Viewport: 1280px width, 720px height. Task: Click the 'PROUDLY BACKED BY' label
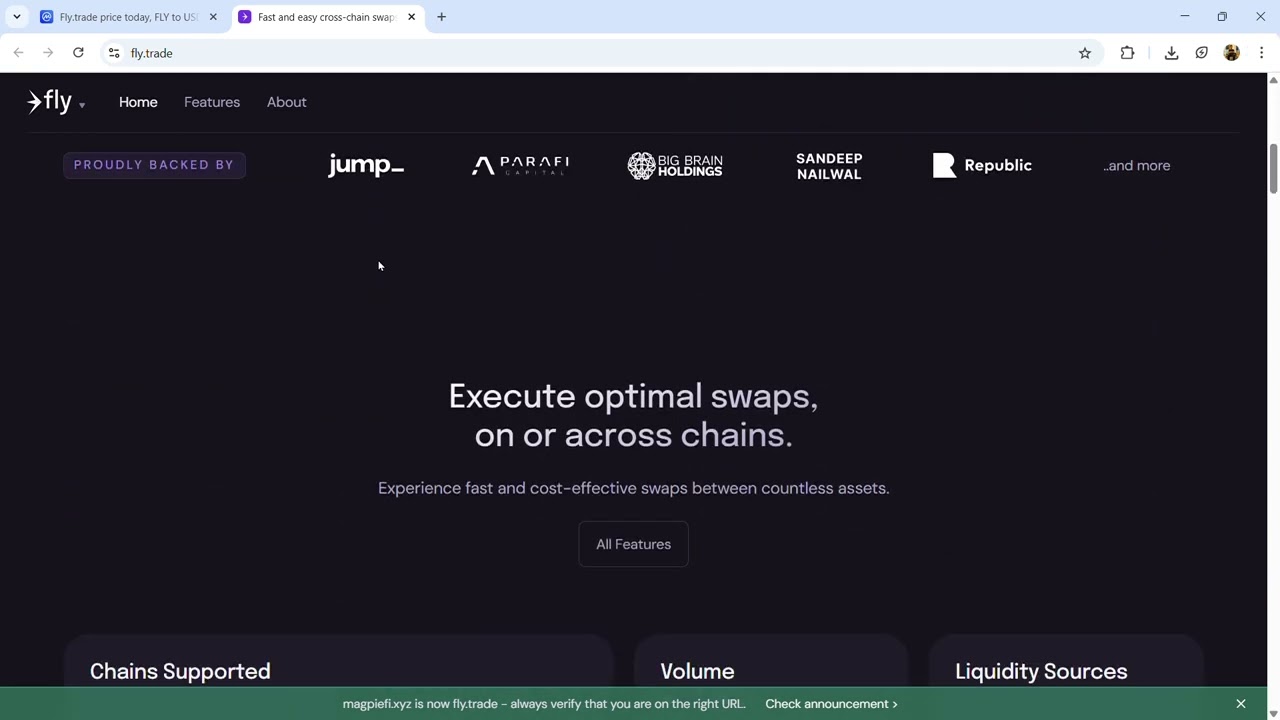pos(154,165)
